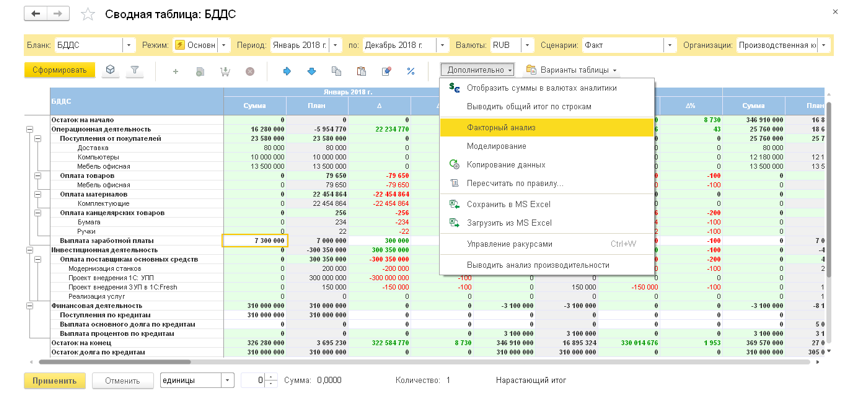Click the Отменить button

(122, 381)
